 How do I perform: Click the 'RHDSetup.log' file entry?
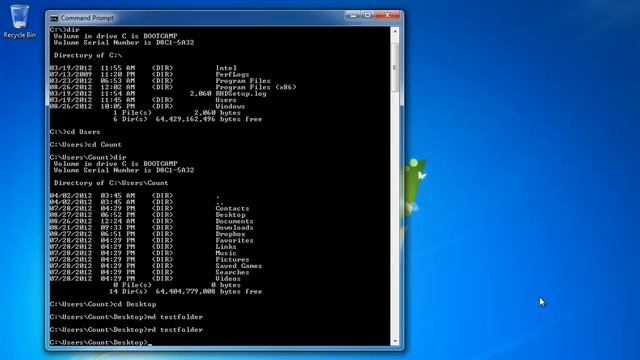[x=241, y=94]
